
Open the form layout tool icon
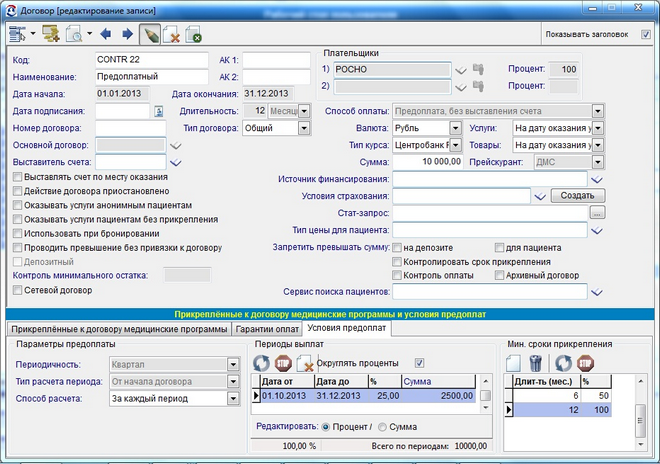pos(17,34)
